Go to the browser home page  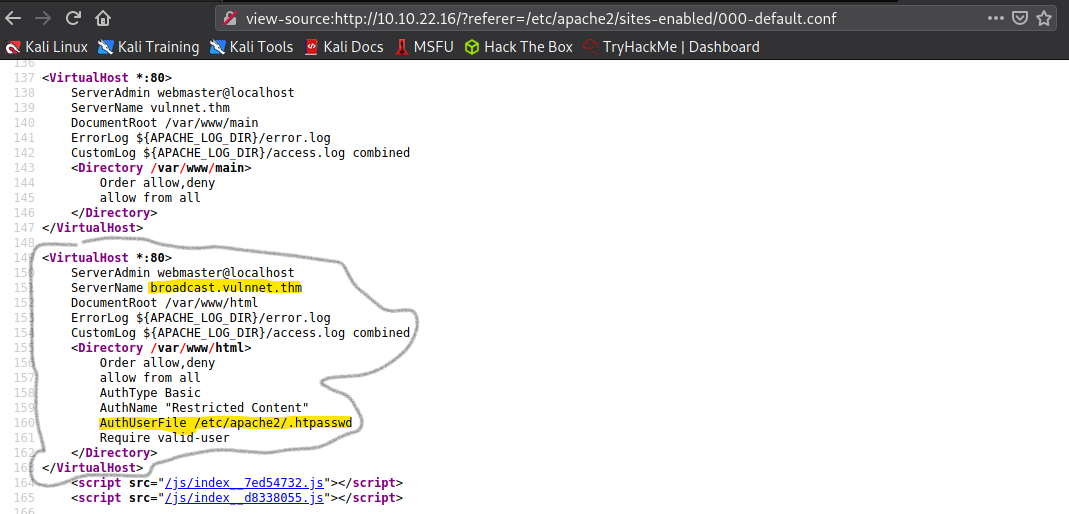coord(103,18)
